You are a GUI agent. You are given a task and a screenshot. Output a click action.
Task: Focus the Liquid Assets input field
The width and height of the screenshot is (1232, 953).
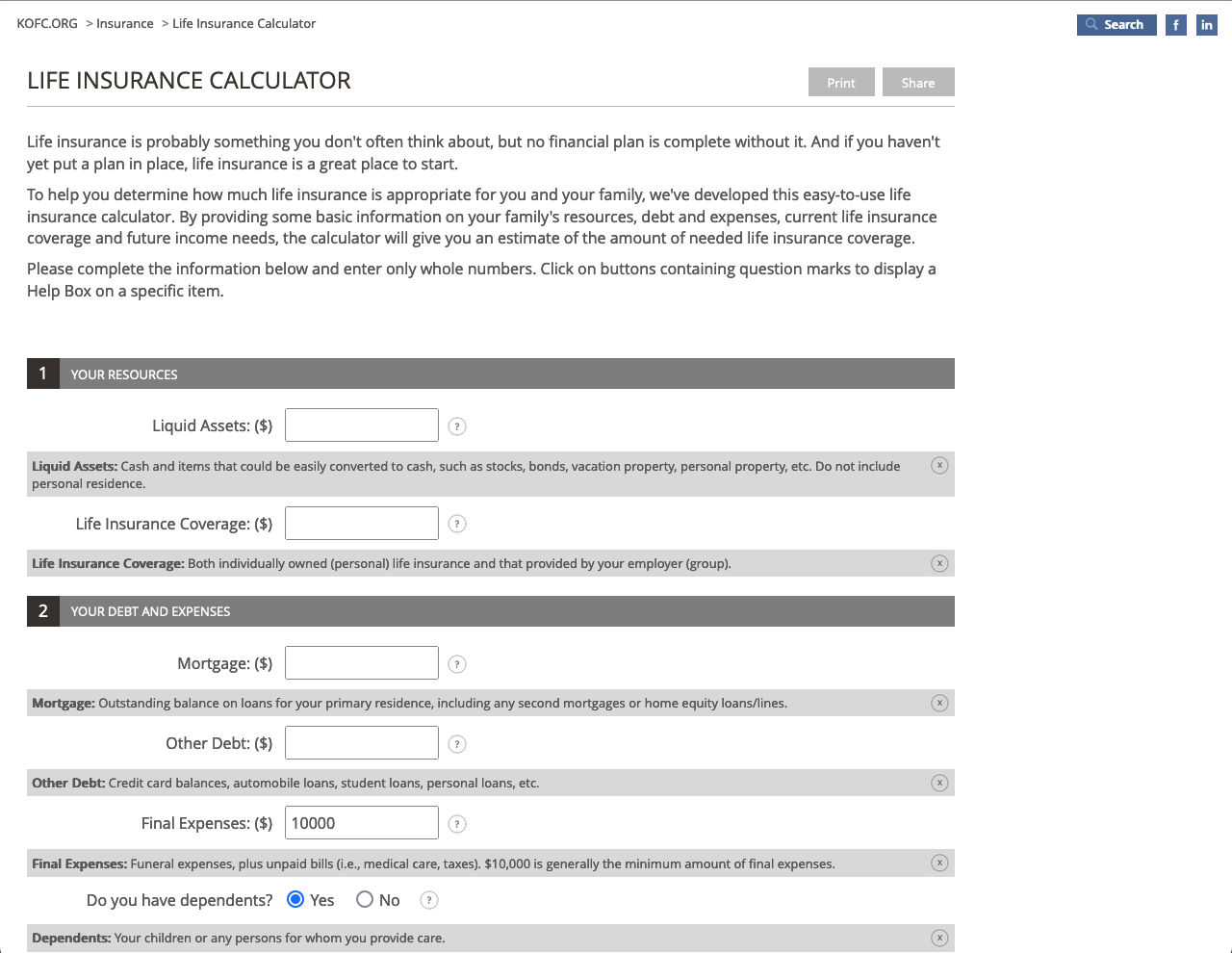pos(362,425)
